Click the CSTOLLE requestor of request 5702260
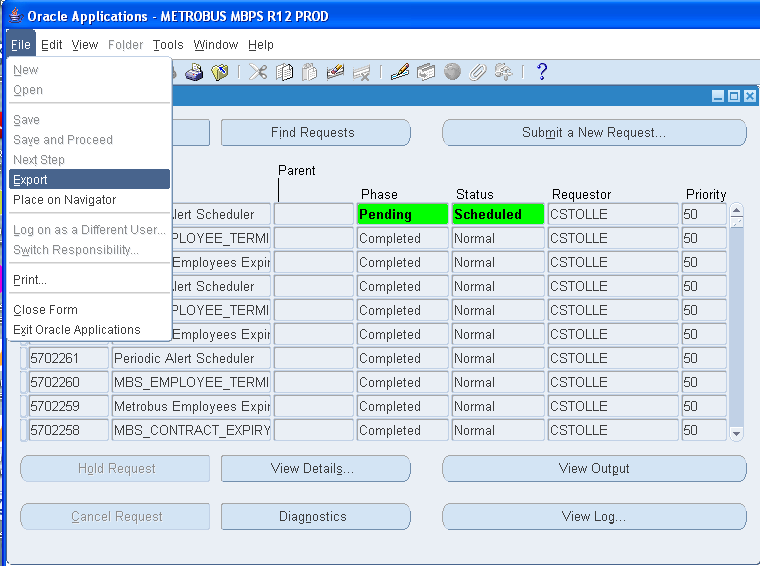Image resolution: width=760 pixels, height=566 pixels. (x=613, y=382)
